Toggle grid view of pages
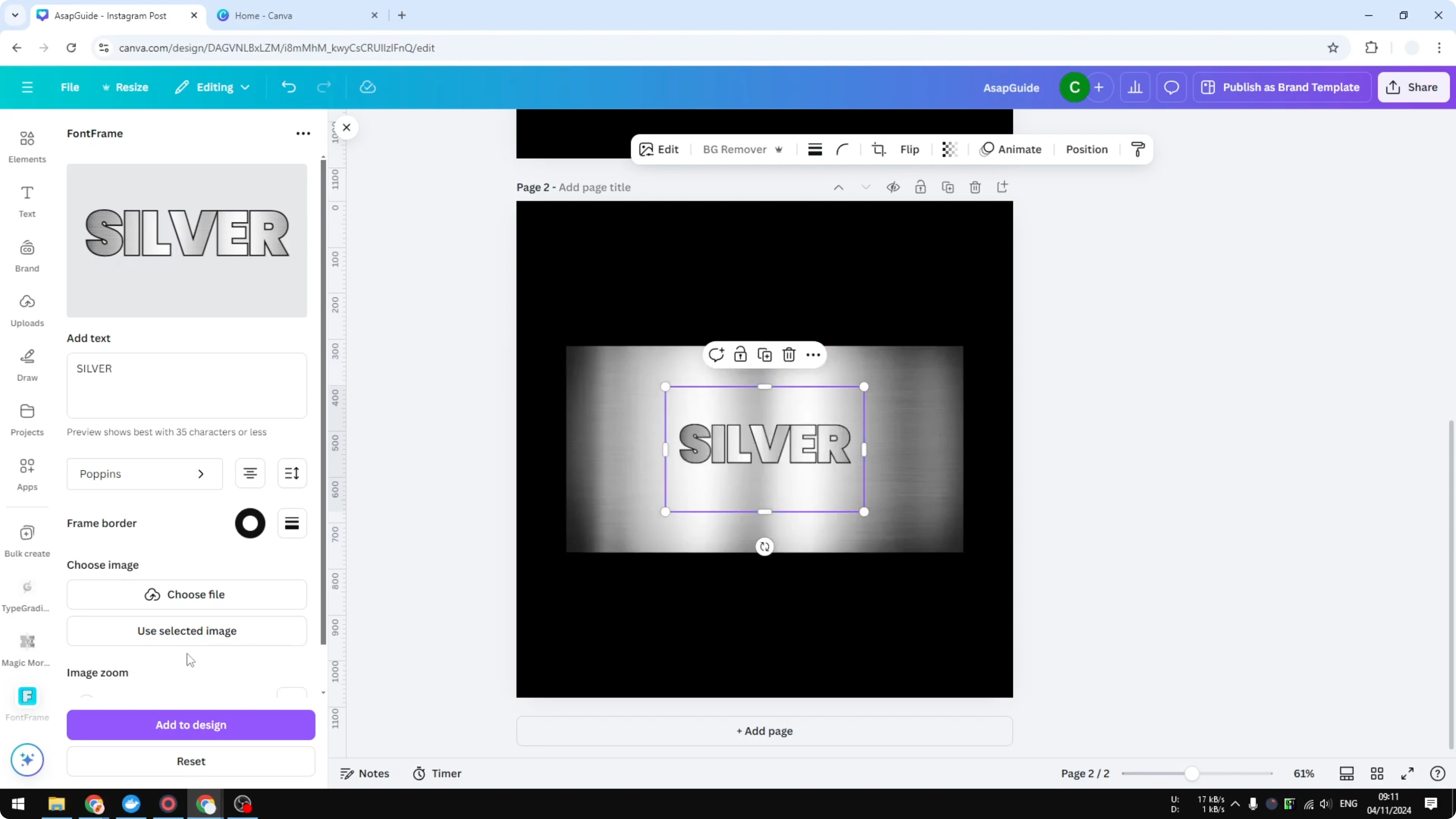This screenshot has height=819, width=1456. coord(1377,773)
